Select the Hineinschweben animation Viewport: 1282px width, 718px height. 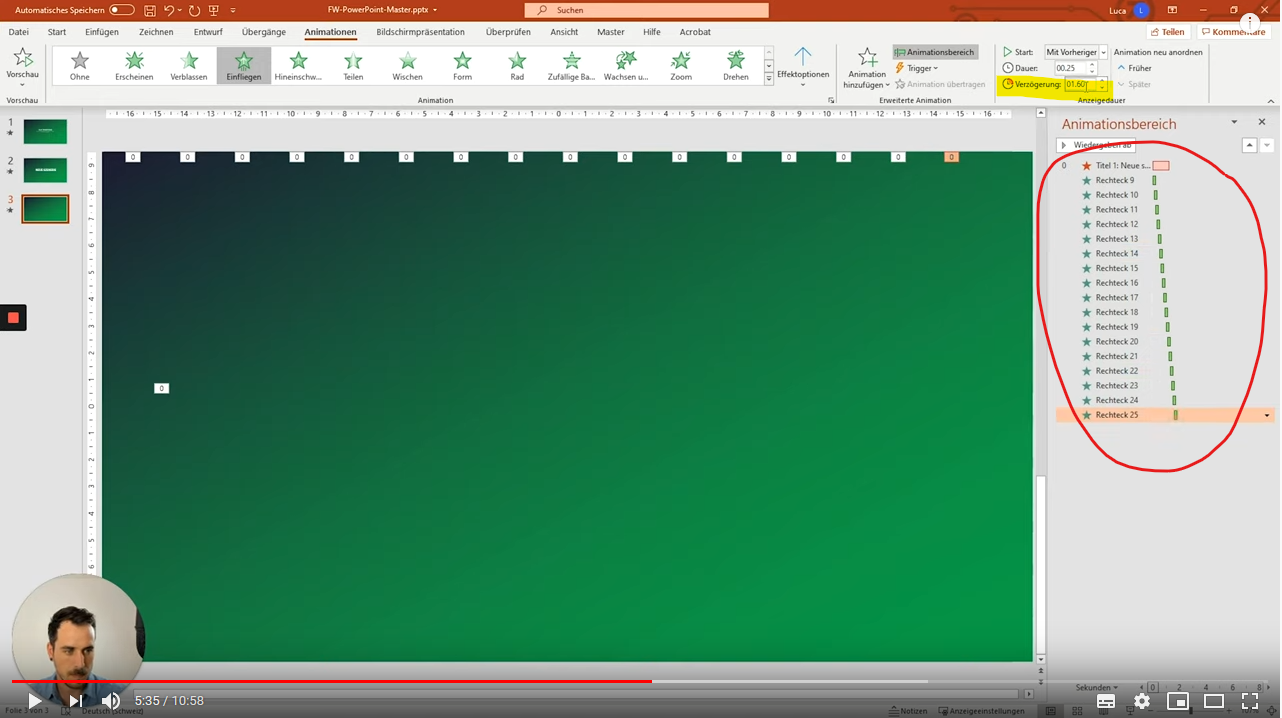298,66
